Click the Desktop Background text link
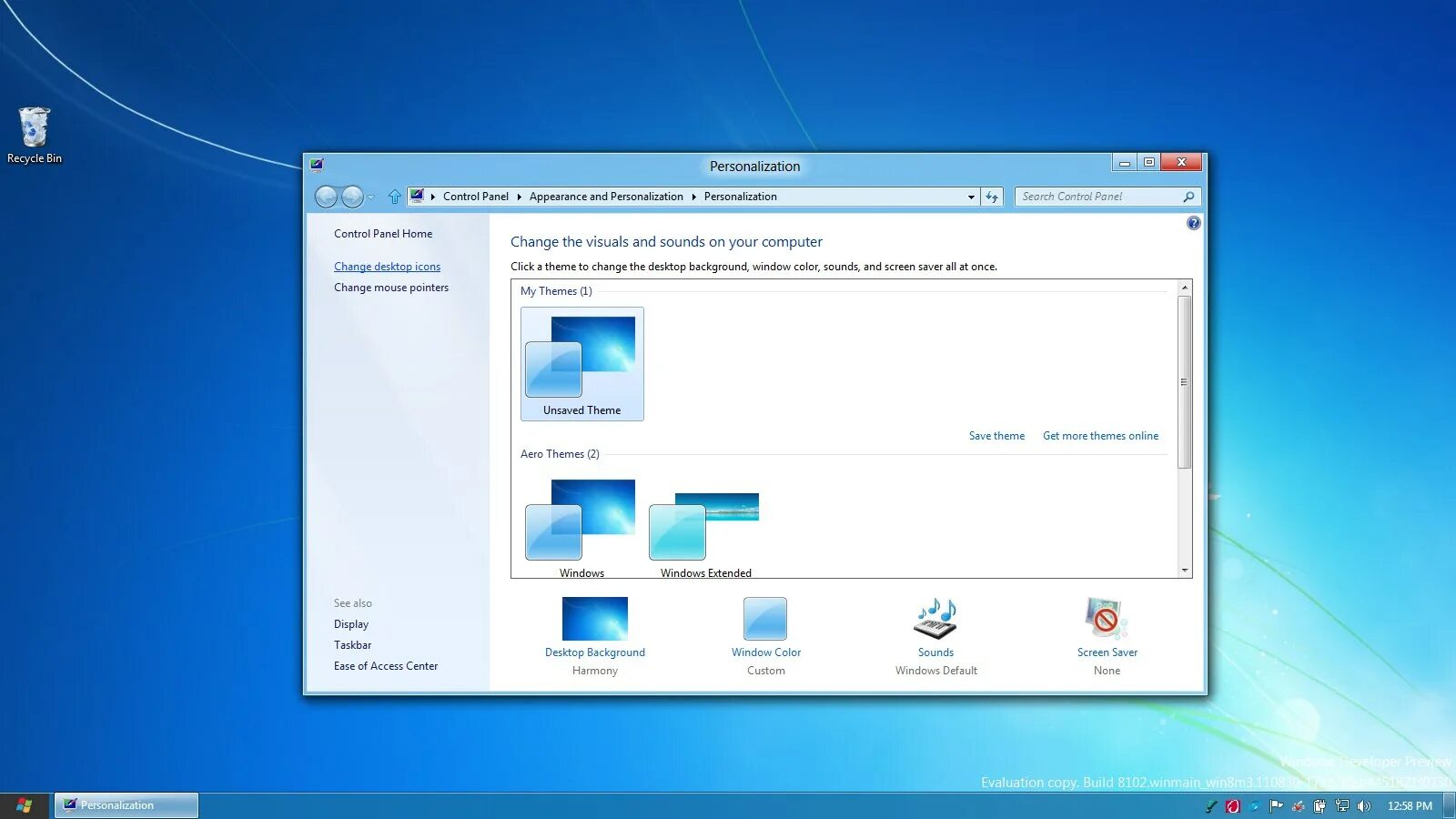Viewport: 1456px width, 819px height. pyautogui.click(x=595, y=652)
